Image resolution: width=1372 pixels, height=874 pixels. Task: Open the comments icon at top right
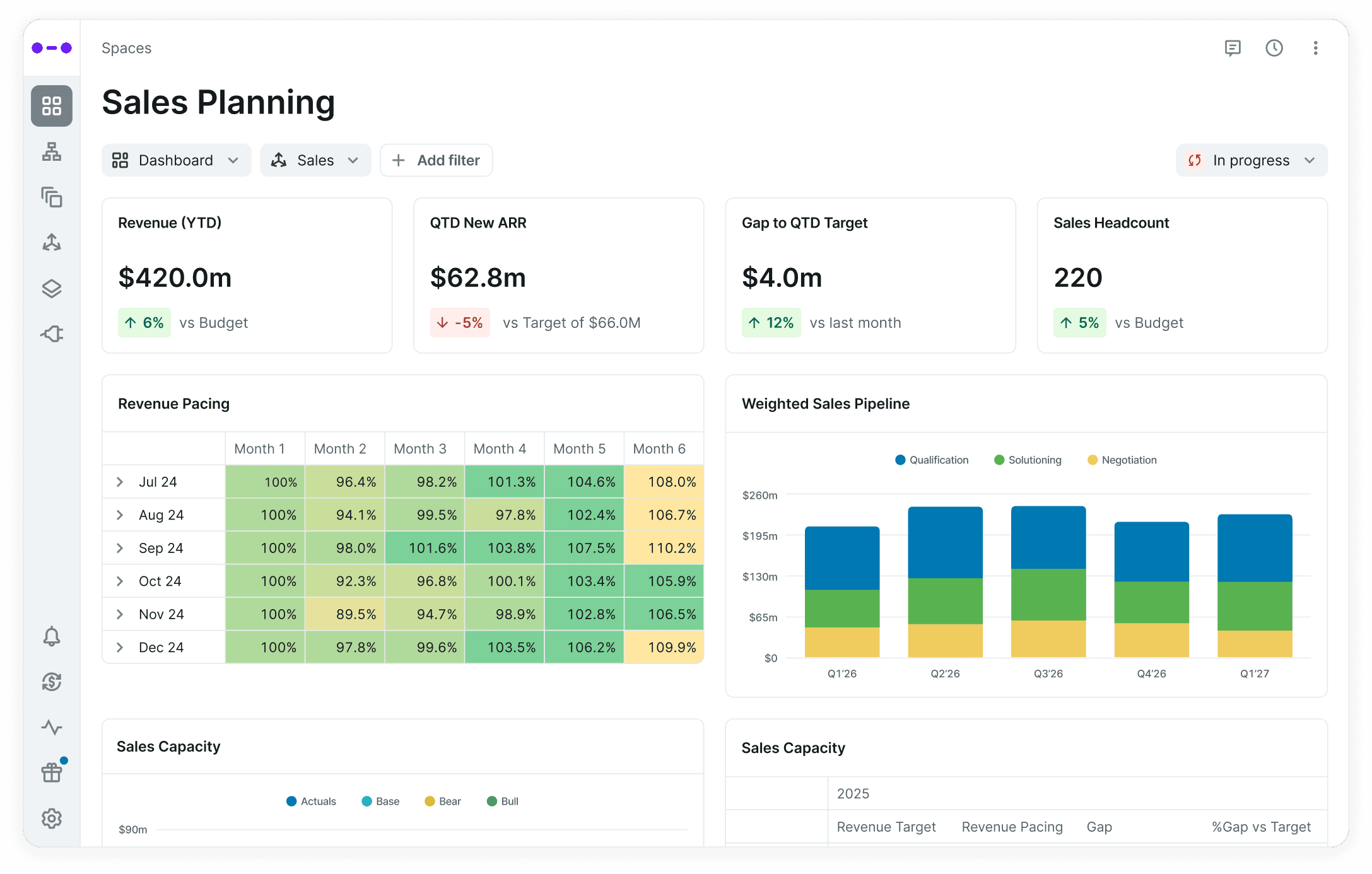(x=1232, y=48)
